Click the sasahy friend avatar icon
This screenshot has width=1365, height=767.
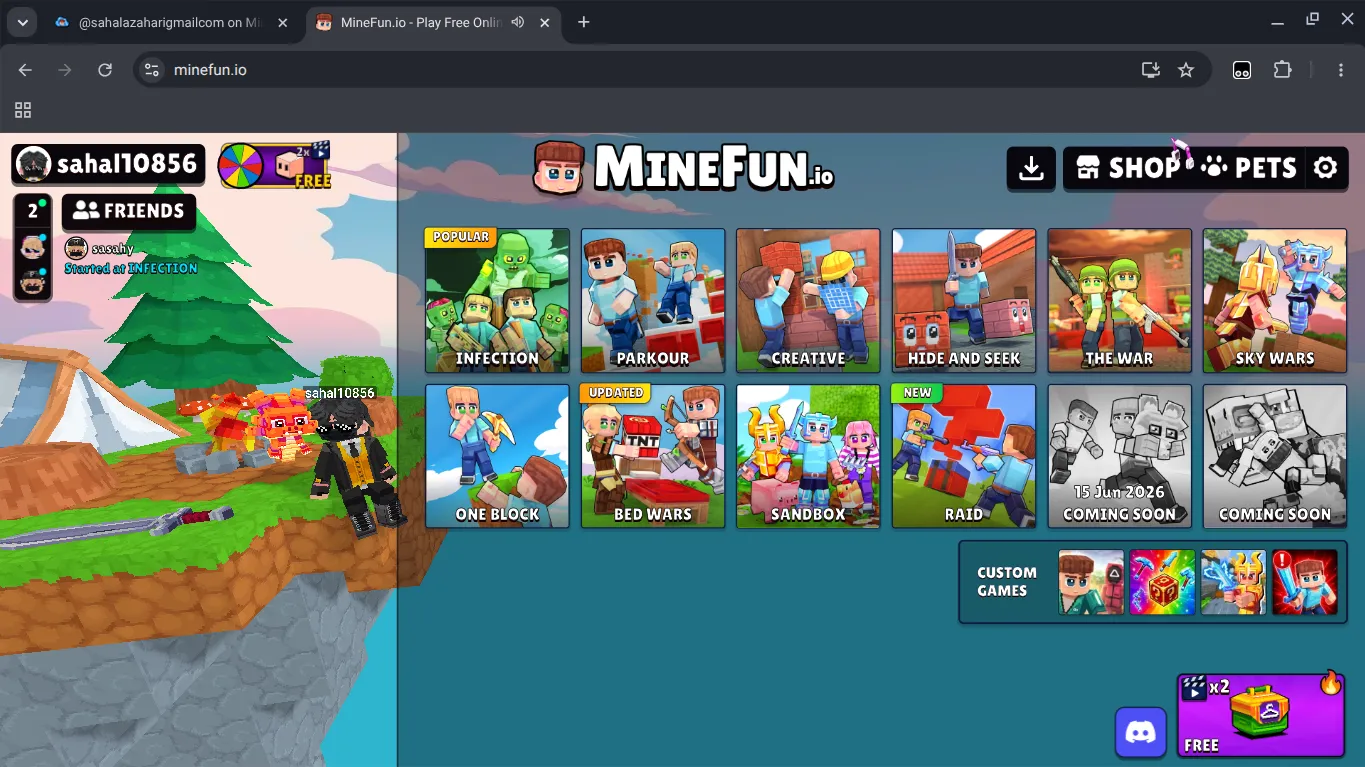76,248
